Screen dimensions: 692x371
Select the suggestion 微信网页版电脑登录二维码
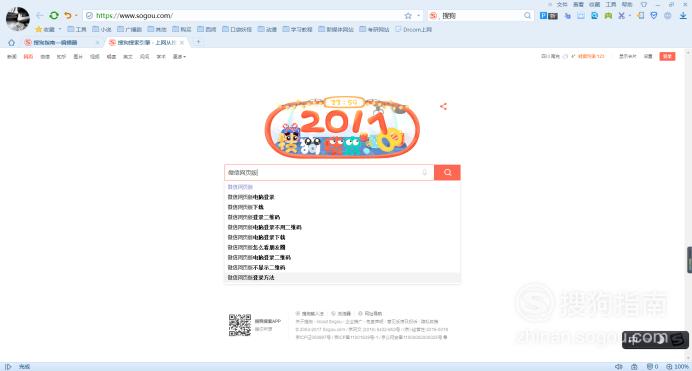click(x=342, y=258)
